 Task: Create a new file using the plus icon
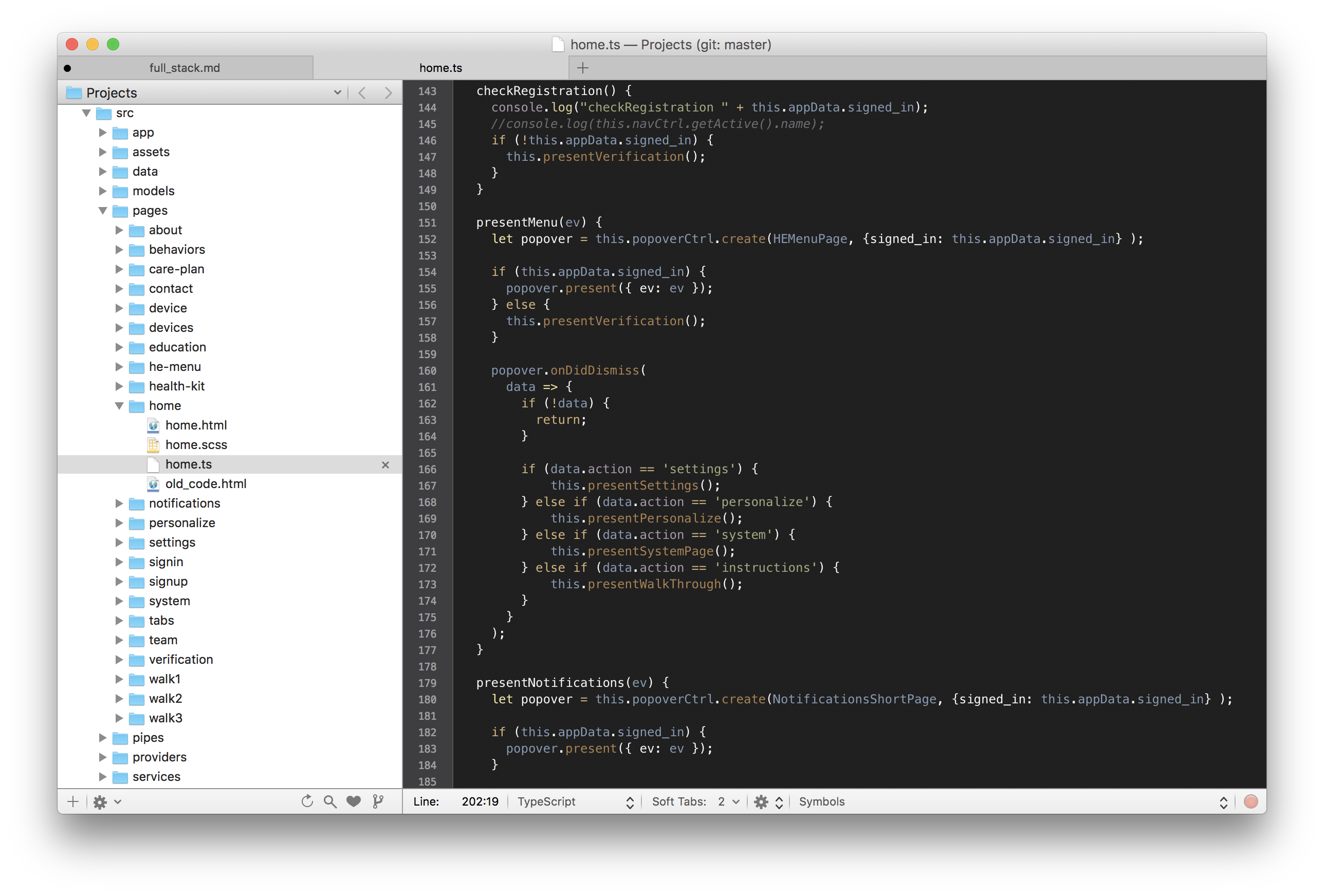72,801
